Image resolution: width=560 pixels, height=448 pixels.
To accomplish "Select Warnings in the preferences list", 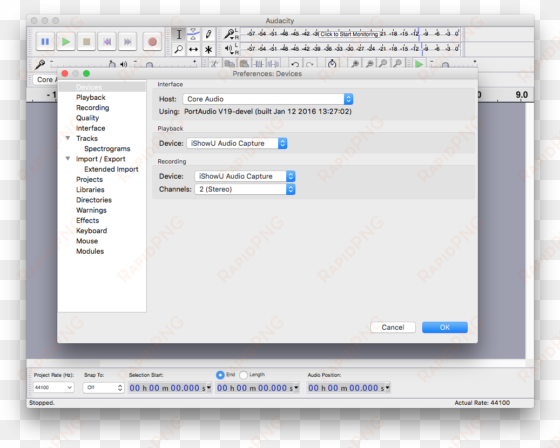I will [x=91, y=210].
